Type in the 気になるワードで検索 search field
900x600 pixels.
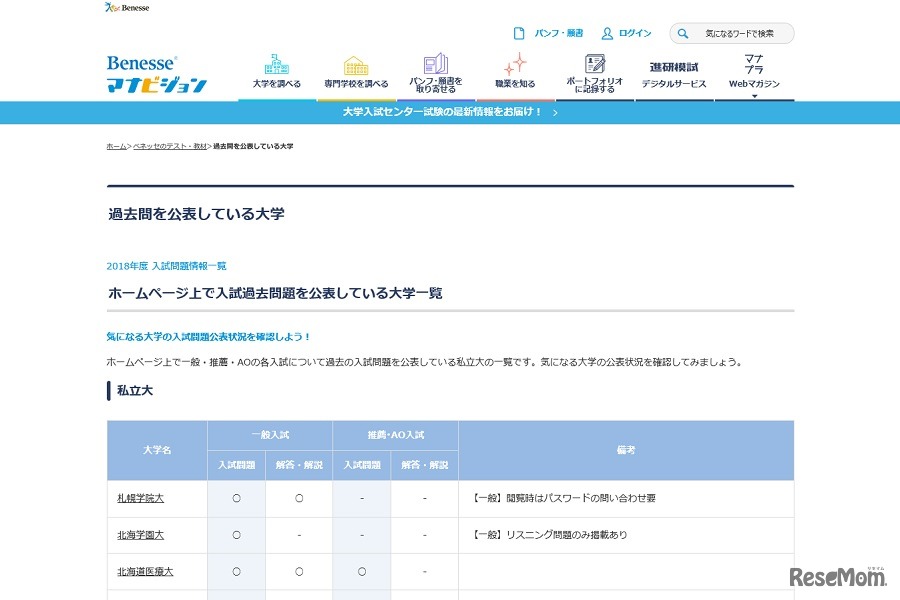(x=740, y=34)
